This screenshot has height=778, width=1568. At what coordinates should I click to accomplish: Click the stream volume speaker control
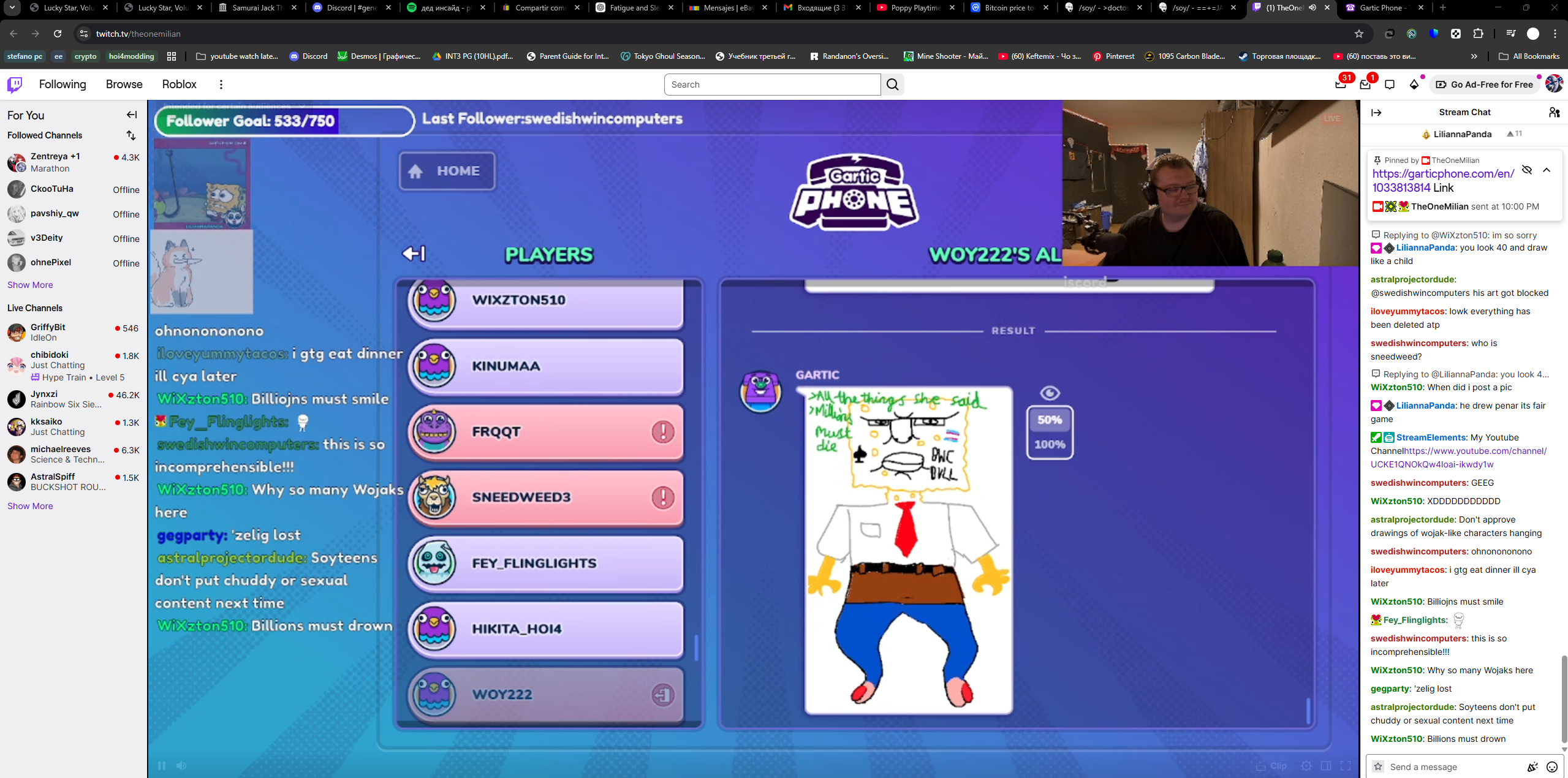click(181, 766)
